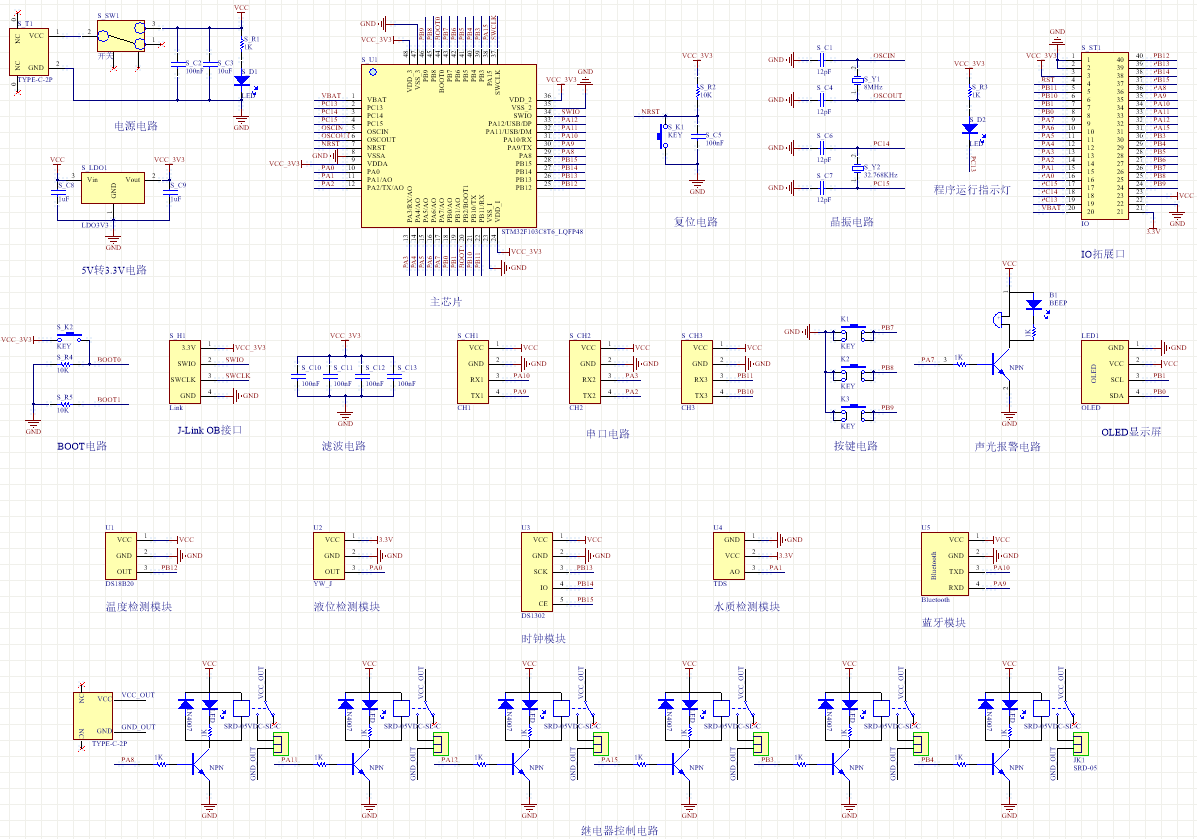The height and width of the screenshot is (839, 1197).
Task: Click the S_T1 TYPE-C-2P power connector
Action: pyautogui.click(x=30, y=52)
